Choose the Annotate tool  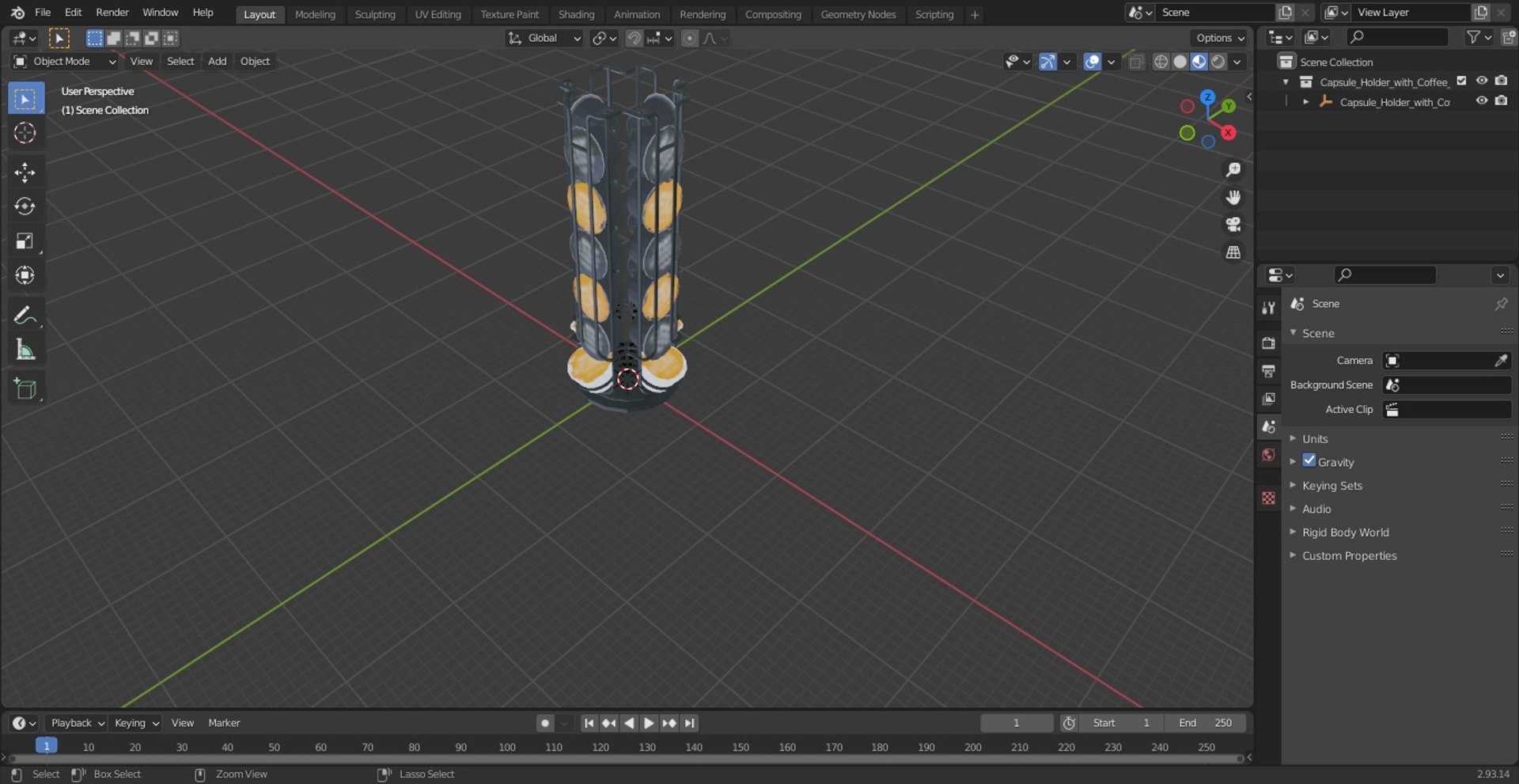(25, 315)
